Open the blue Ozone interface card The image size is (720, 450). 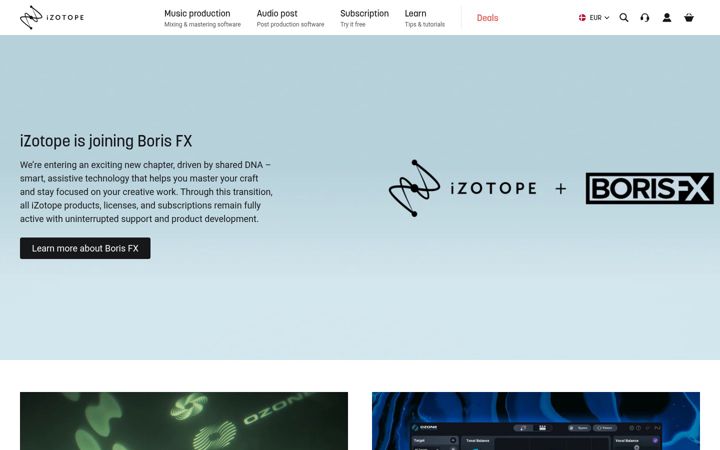click(536, 421)
